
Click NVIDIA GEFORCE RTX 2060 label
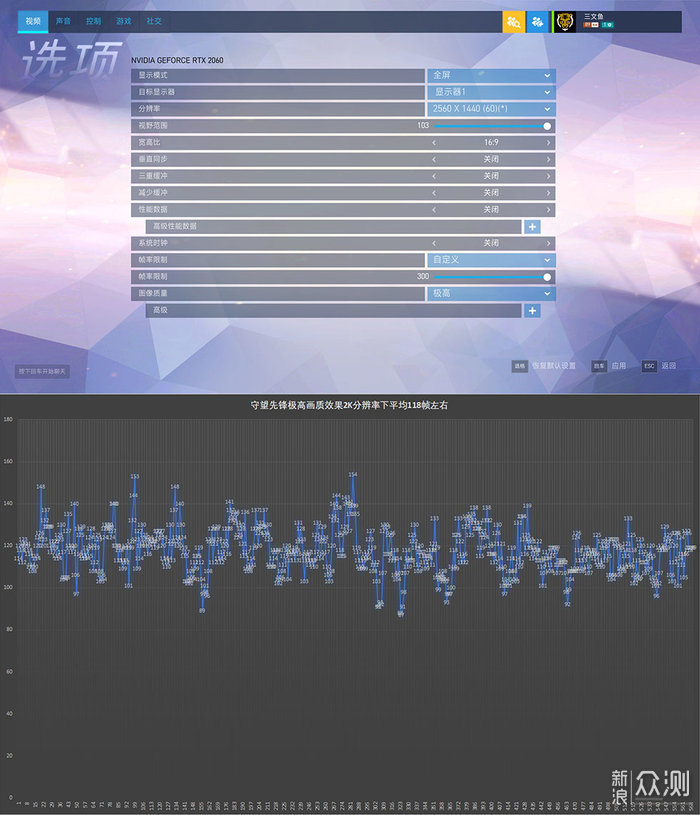177,60
